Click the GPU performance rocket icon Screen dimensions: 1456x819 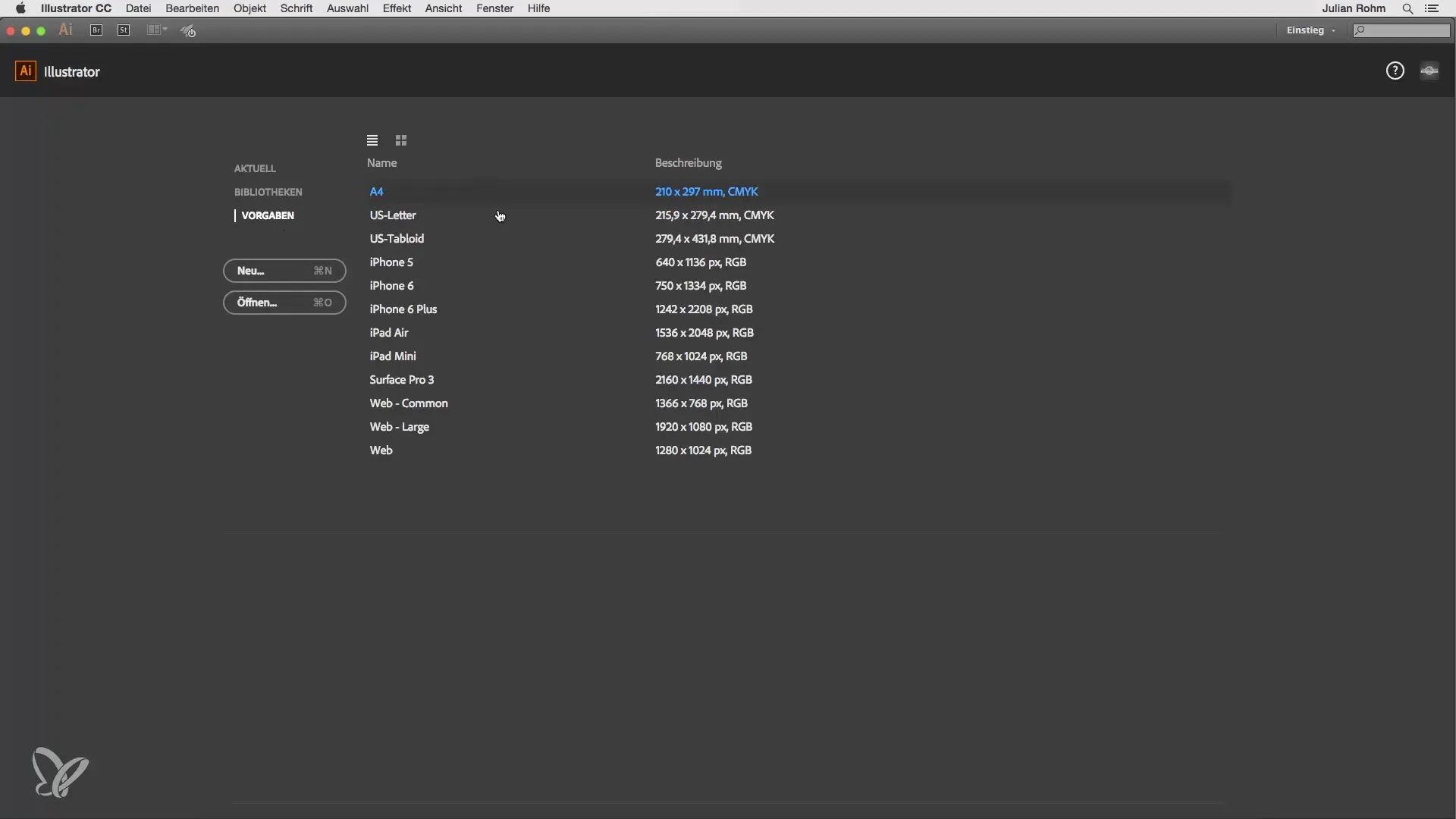click(188, 30)
